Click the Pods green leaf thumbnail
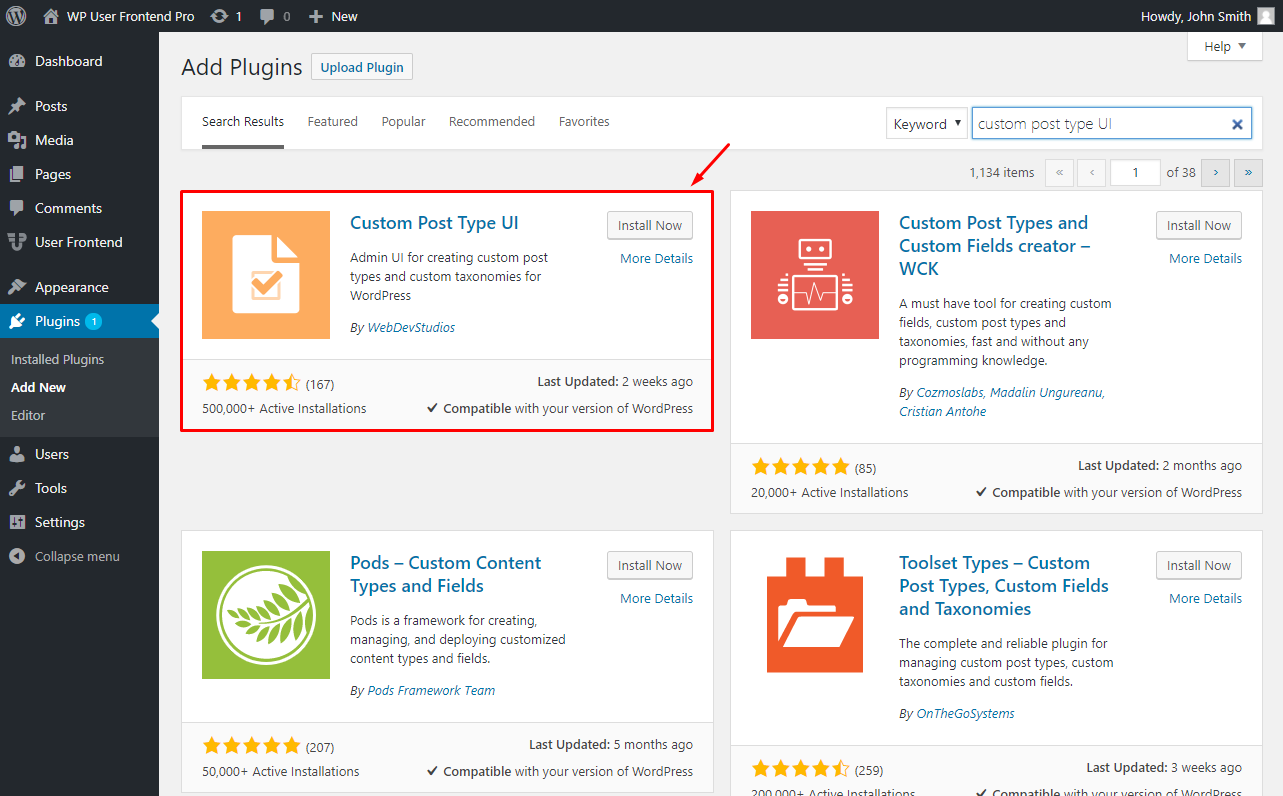Screen dimensions: 1283x796 click(x=266, y=615)
